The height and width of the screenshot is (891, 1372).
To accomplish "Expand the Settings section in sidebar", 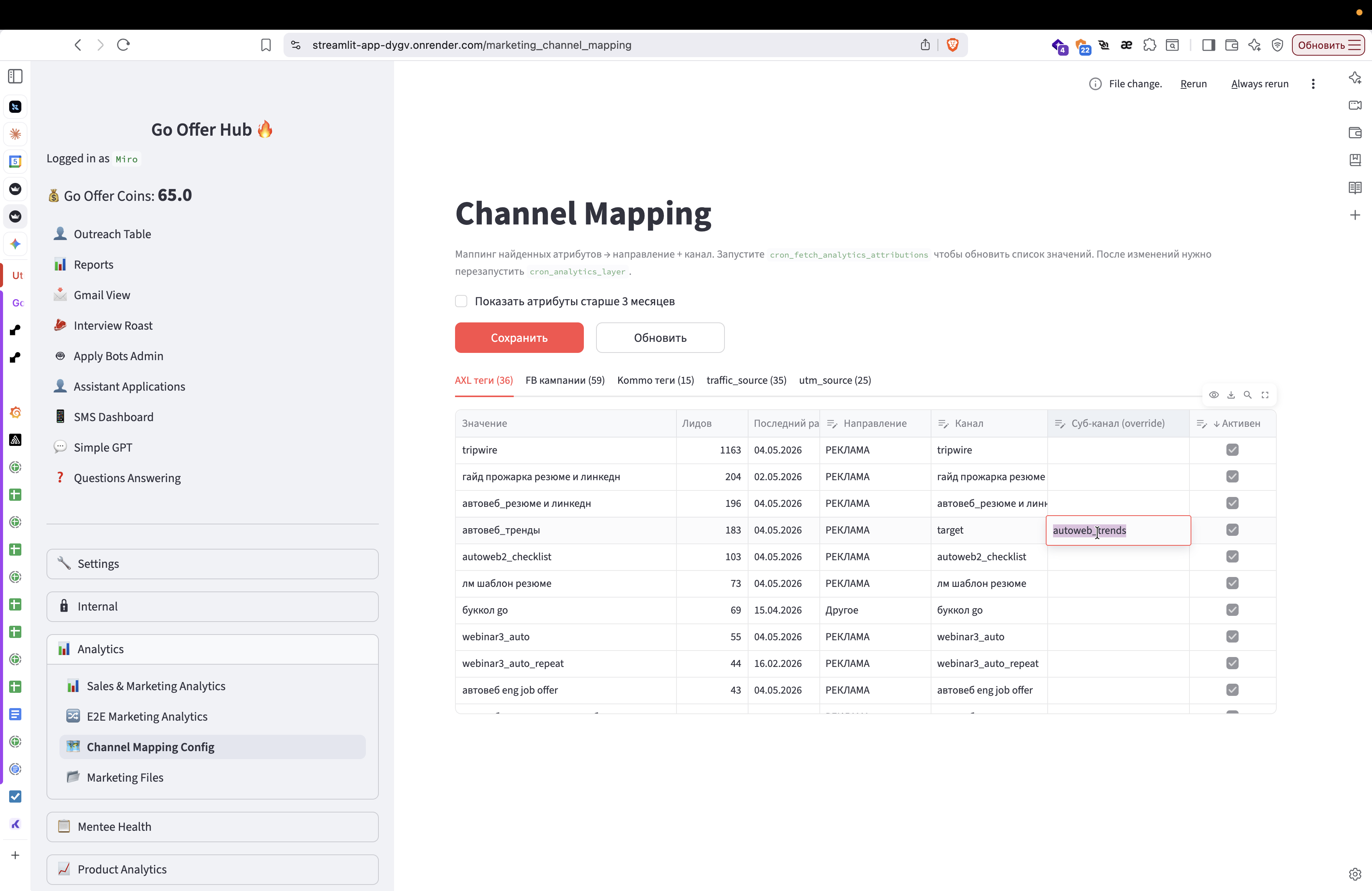I will click(212, 564).
